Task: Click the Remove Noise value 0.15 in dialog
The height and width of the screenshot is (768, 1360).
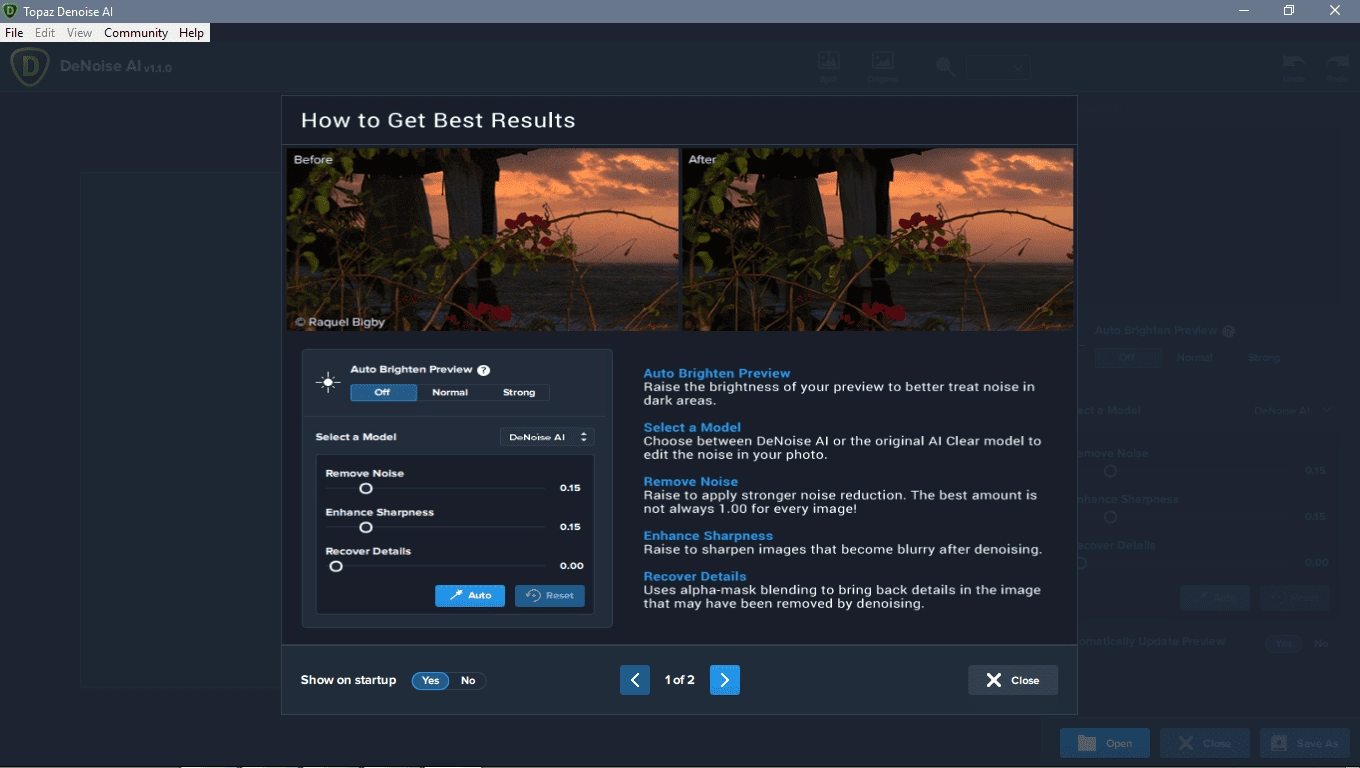Action: 570,488
